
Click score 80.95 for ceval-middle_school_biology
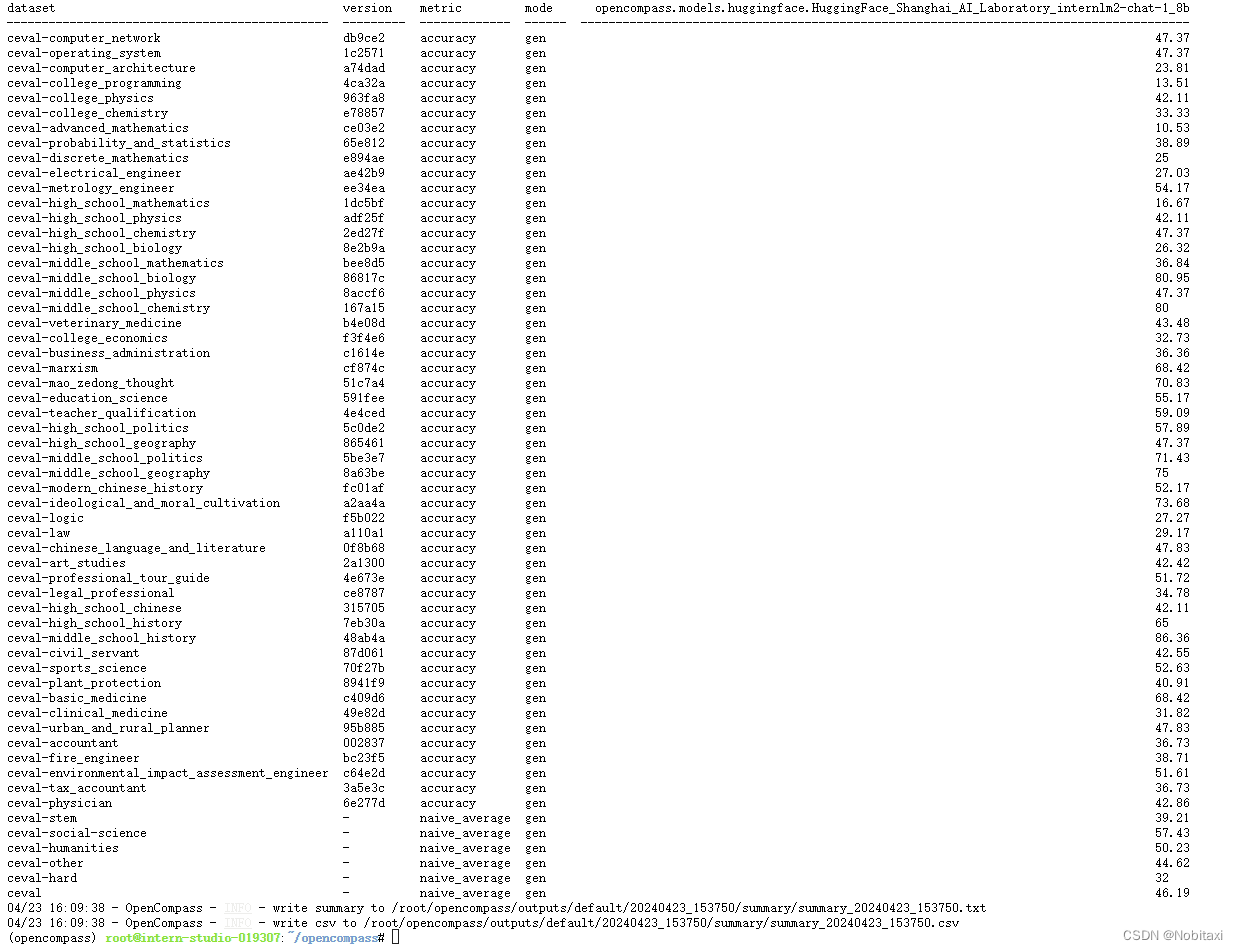(1172, 278)
